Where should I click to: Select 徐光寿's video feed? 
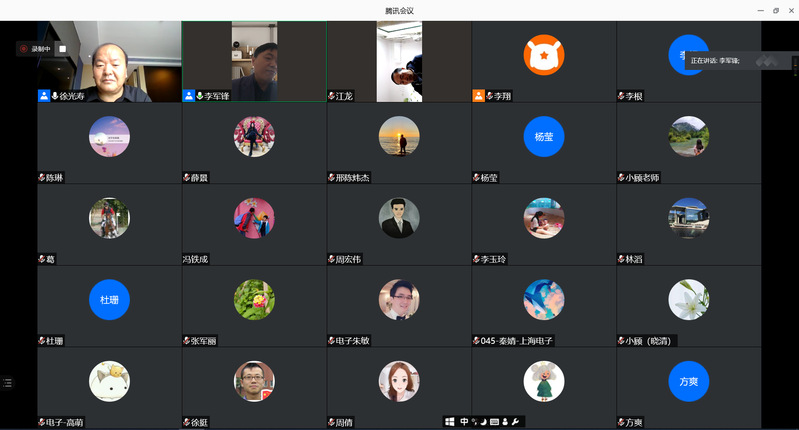point(109,60)
